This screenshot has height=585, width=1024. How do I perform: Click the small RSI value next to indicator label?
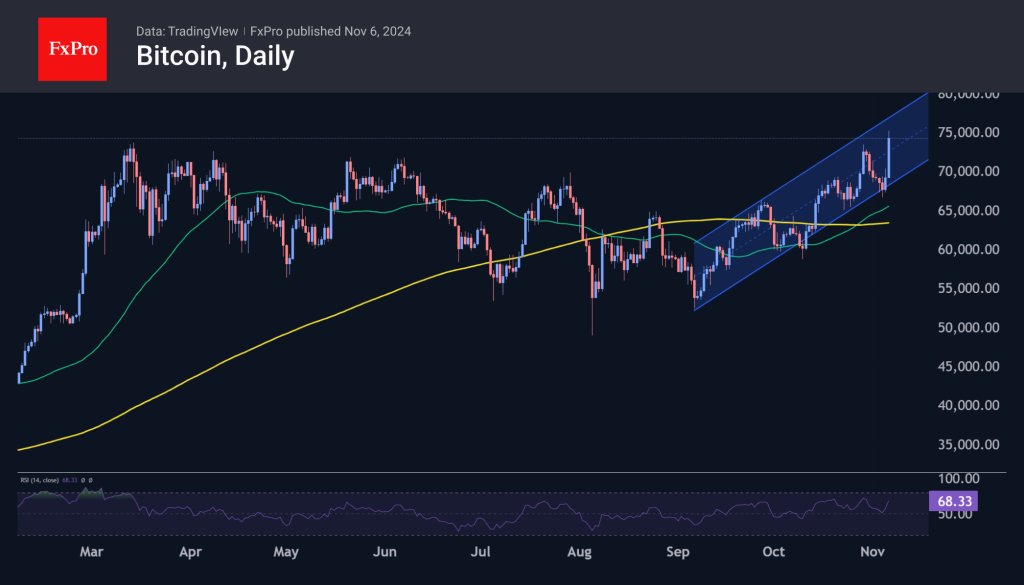[72, 480]
